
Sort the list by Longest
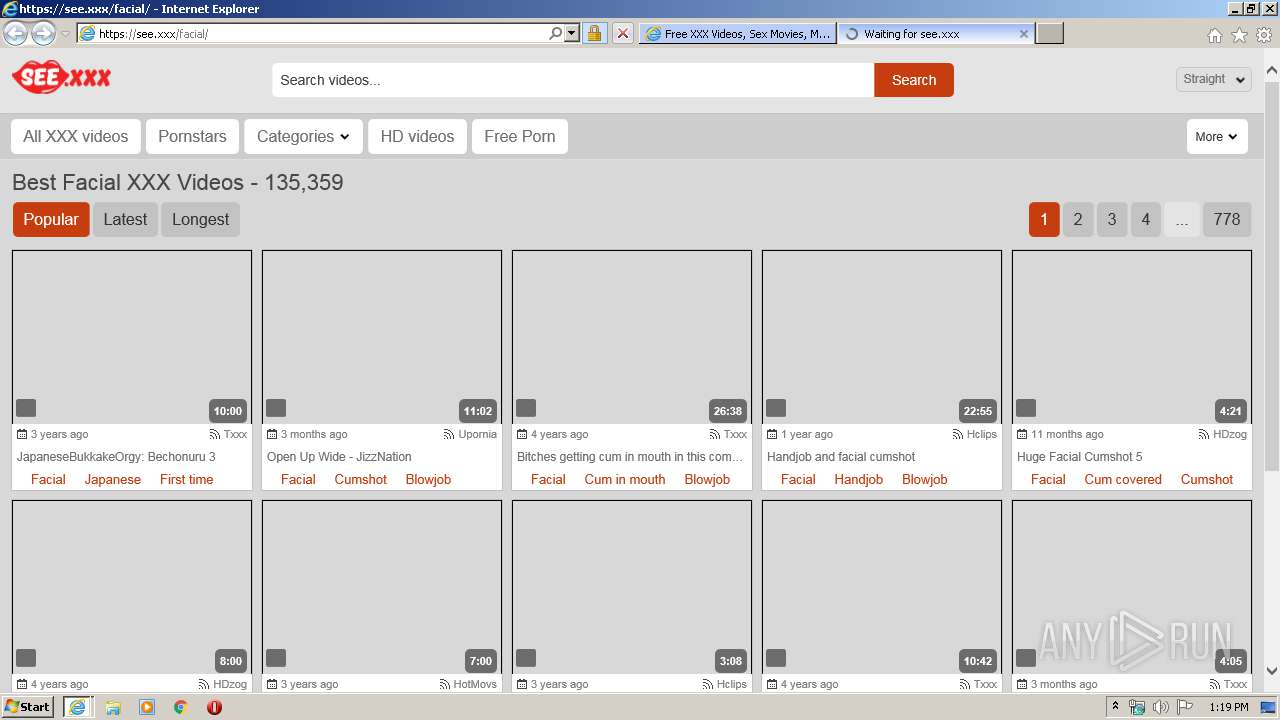pyautogui.click(x=200, y=219)
